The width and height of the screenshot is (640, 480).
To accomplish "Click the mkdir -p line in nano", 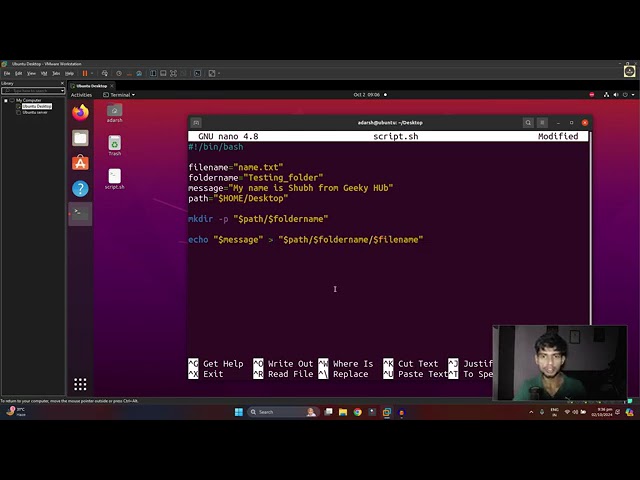I will pyautogui.click(x=258, y=219).
